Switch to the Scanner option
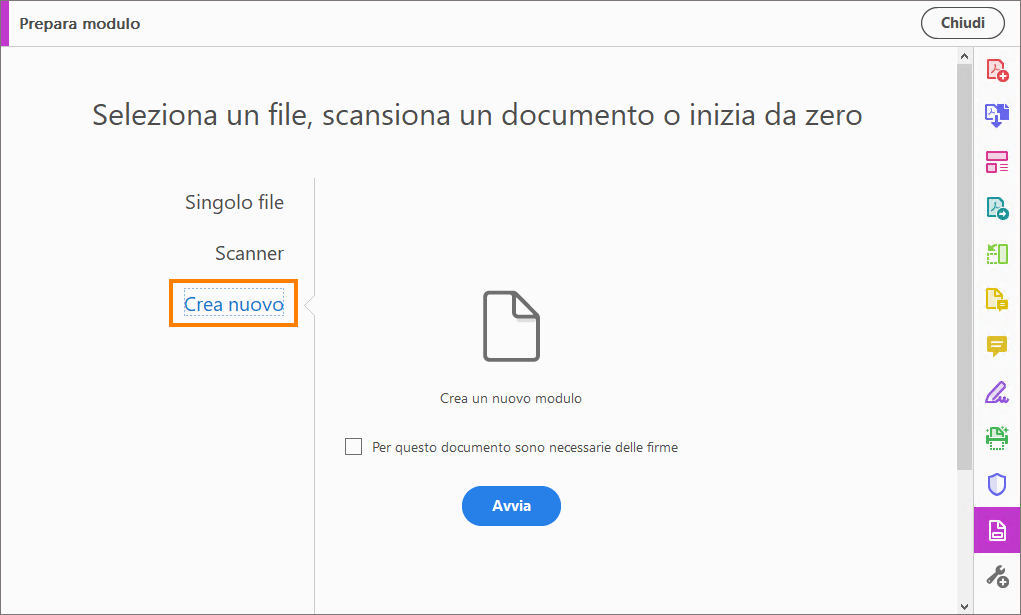The image size is (1021, 615). [249, 253]
